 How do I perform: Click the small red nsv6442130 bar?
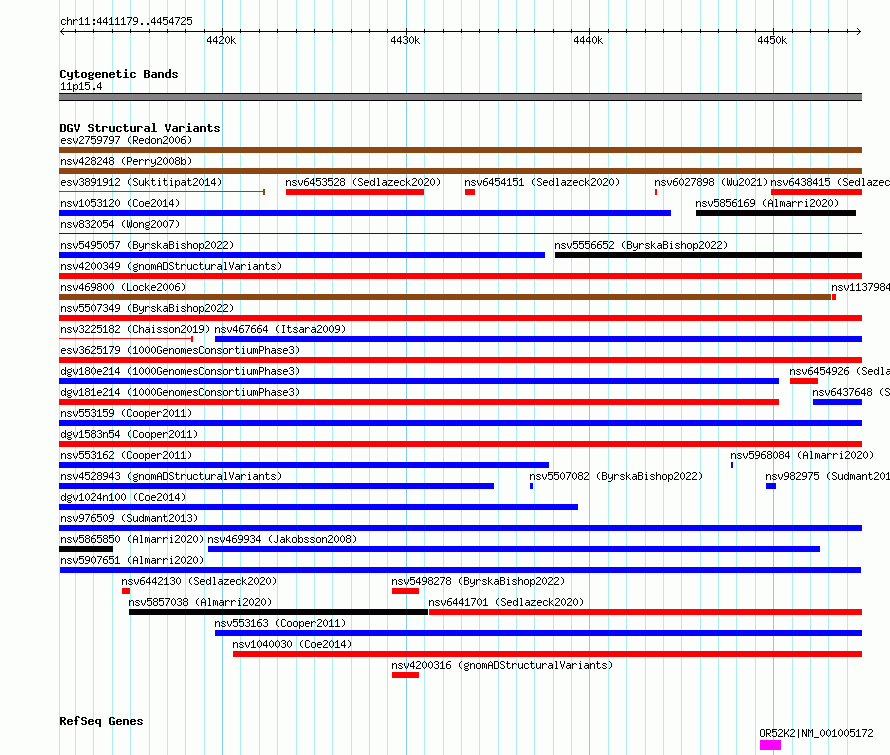tap(126, 591)
